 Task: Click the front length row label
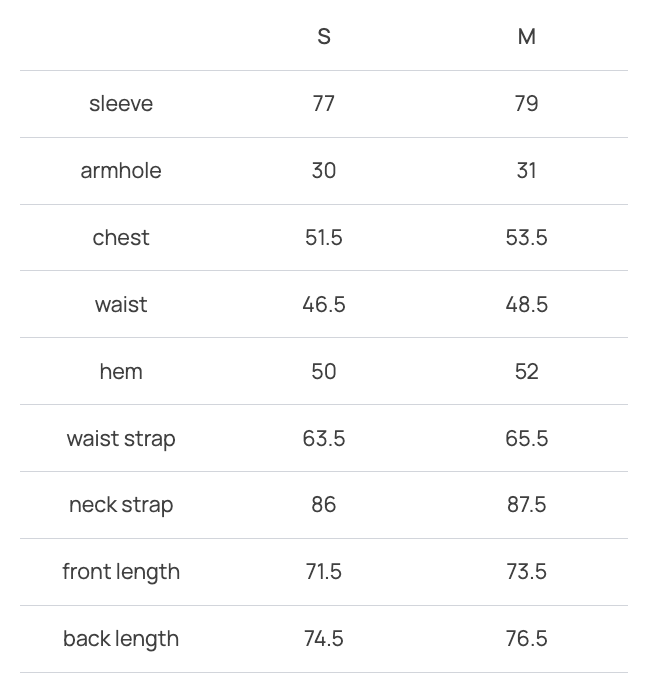pos(121,572)
